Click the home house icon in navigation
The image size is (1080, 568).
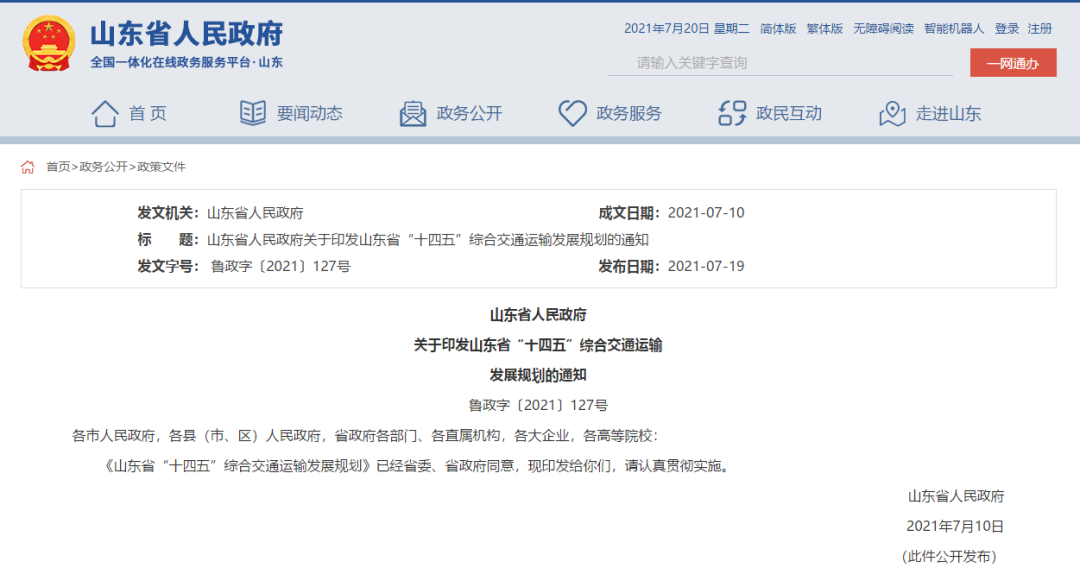point(105,114)
